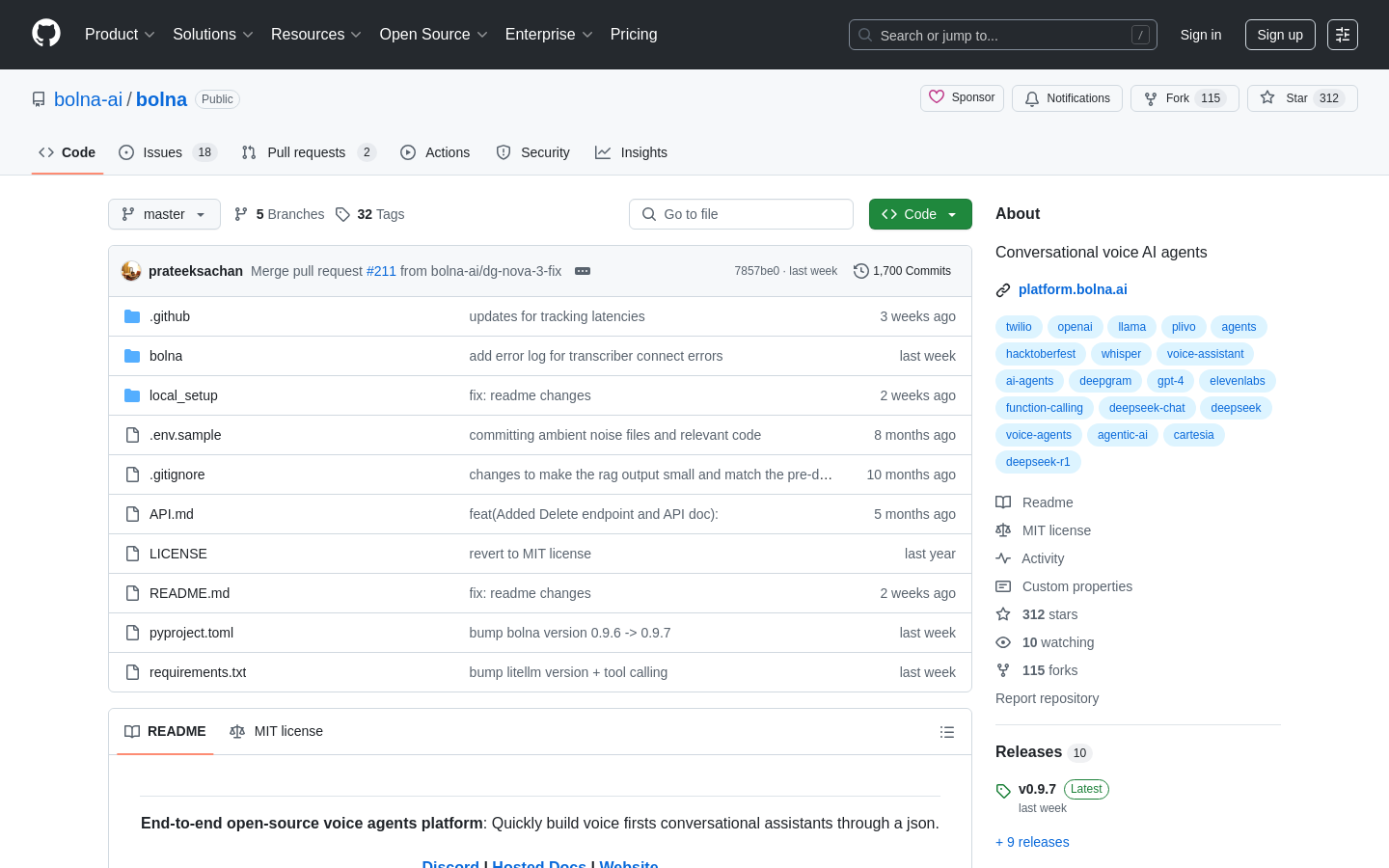Expand the Product menu
The height and width of the screenshot is (868, 1389).
click(x=120, y=35)
